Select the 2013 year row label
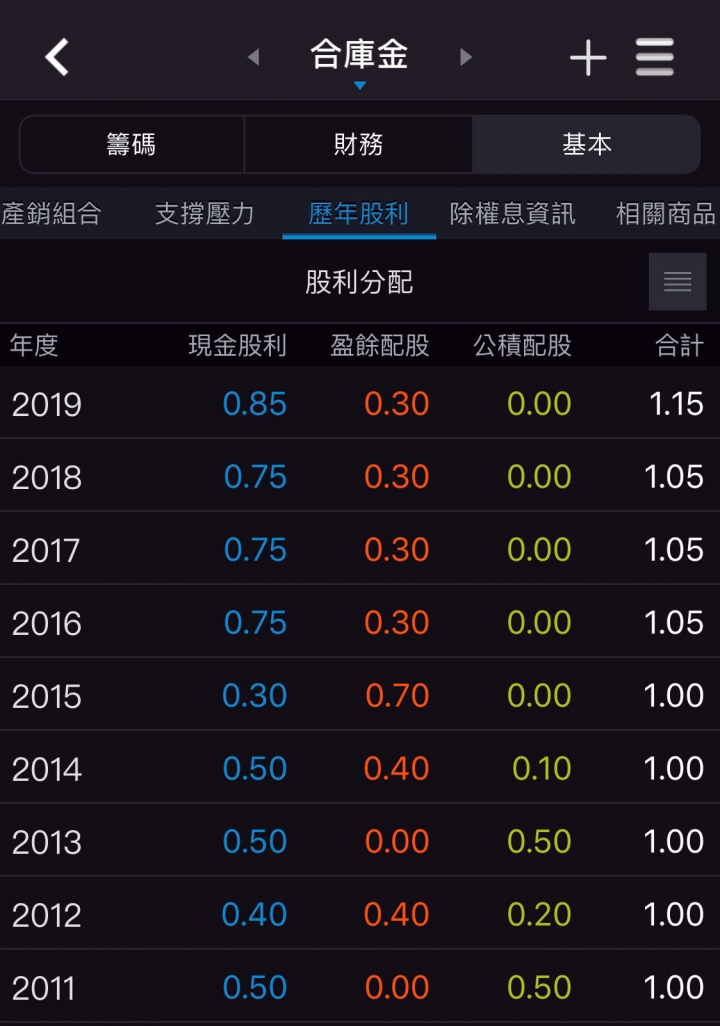Image resolution: width=720 pixels, height=1026 pixels. [46, 842]
